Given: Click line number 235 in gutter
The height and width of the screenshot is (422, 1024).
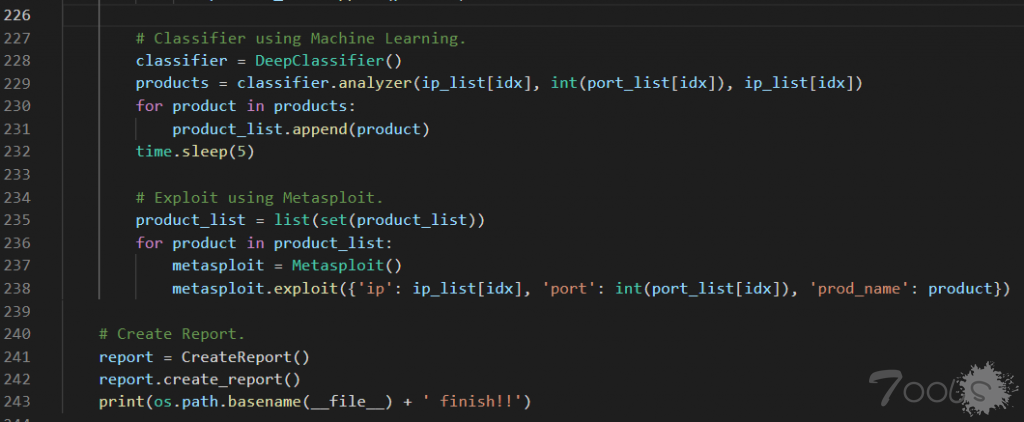Looking at the screenshot, I should [x=17, y=219].
